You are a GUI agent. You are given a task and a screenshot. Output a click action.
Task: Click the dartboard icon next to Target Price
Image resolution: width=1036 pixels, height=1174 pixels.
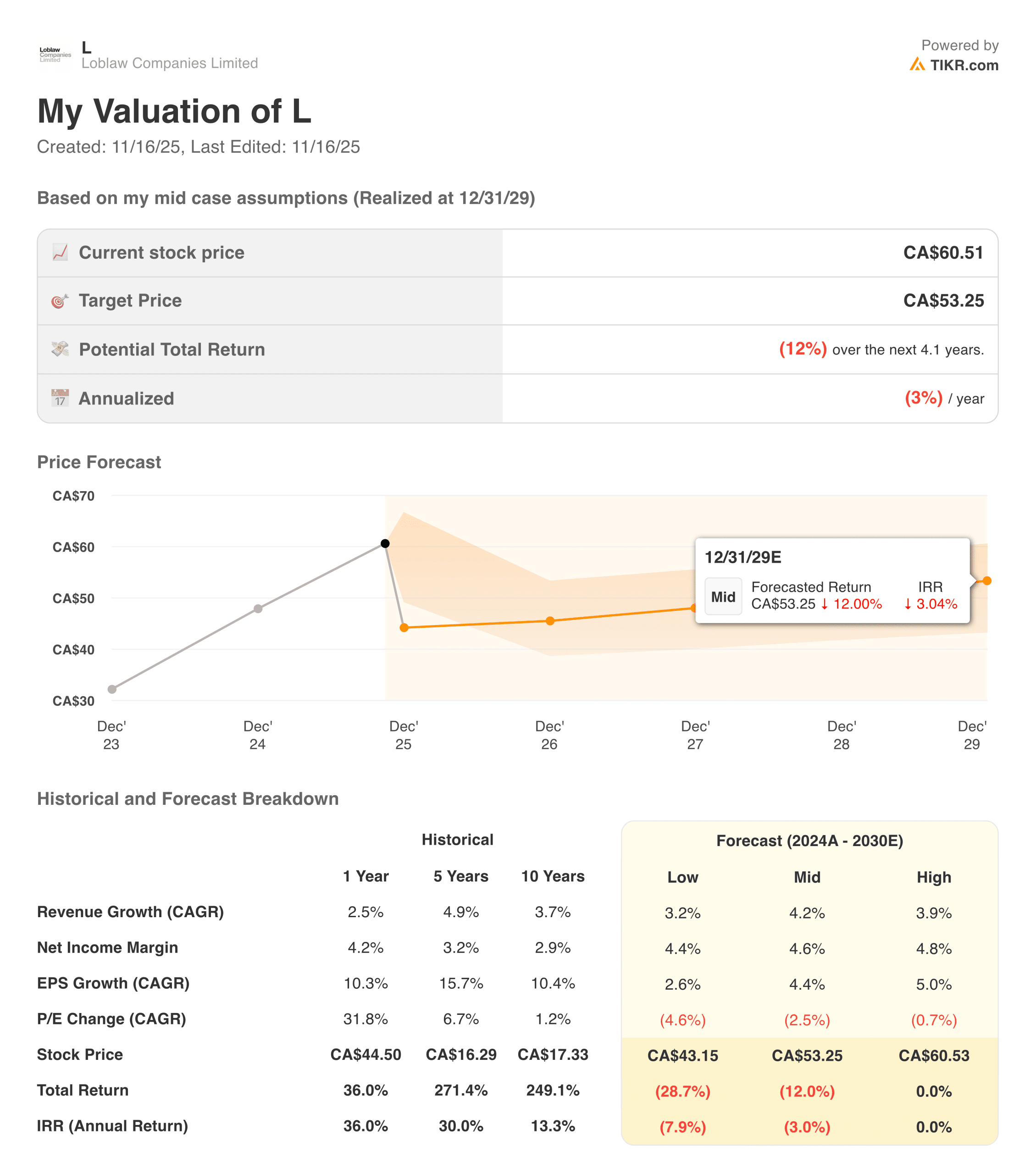pyautogui.click(x=60, y=300)
